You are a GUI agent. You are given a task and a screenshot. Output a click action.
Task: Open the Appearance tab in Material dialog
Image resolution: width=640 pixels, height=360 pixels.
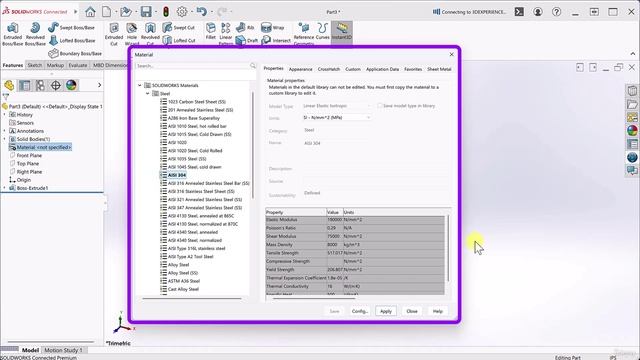(300, 69)
